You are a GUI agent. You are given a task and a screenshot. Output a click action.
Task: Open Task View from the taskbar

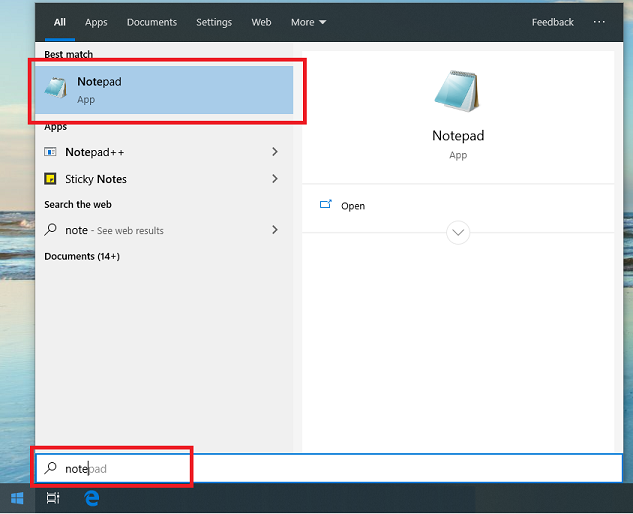(53, 497)
